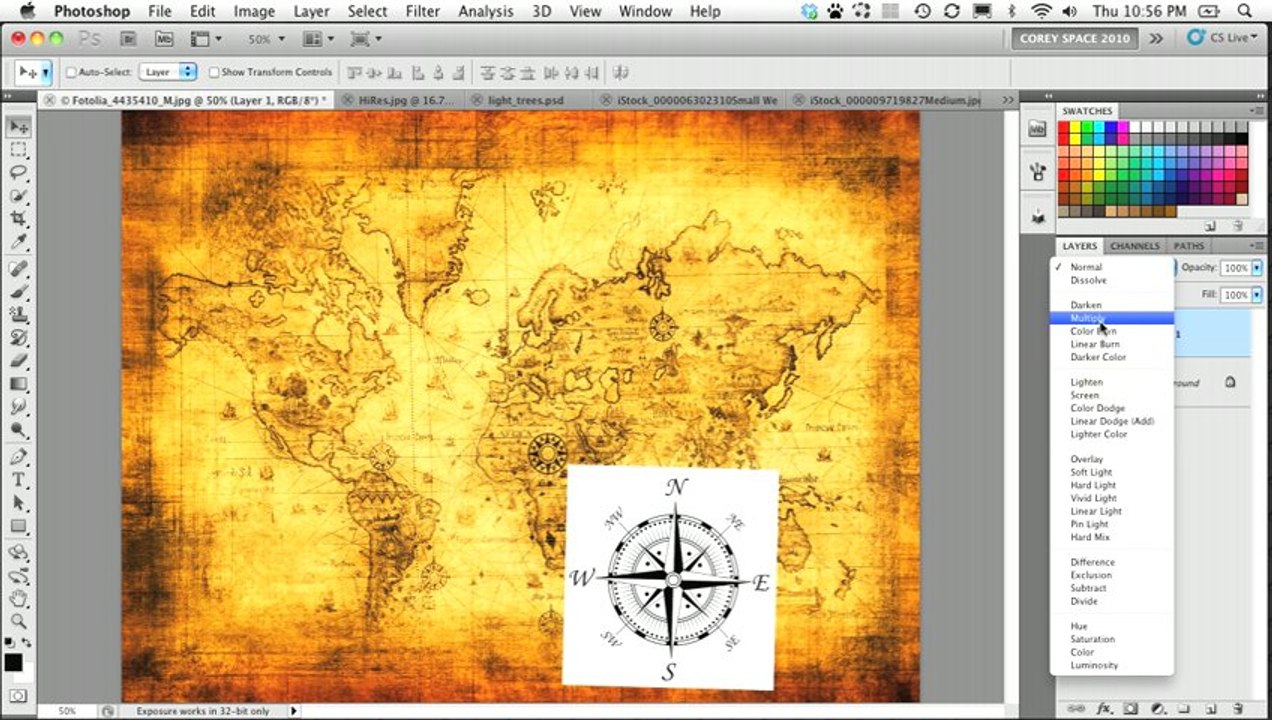Launch Mini Bridge from the application bar
The height and width of the screenshot is (720, 1272).
[x=164, y=39]
